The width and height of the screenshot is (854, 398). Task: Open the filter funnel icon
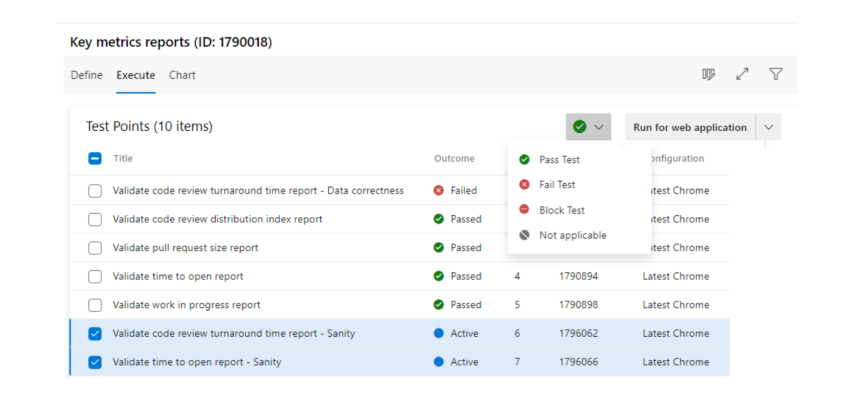coord(776,75)
